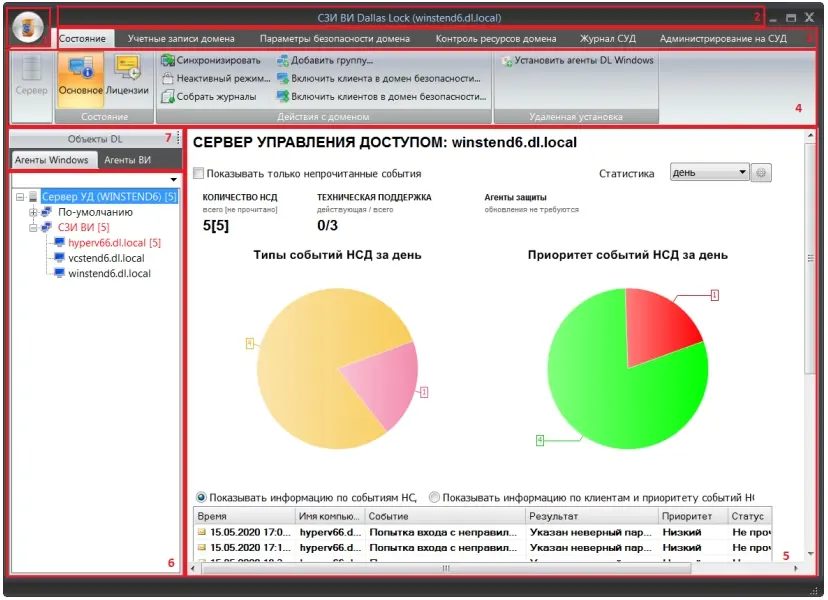828x600 pixels.
Task: Click the statistics settings gear button
Action: pos(762,173)
